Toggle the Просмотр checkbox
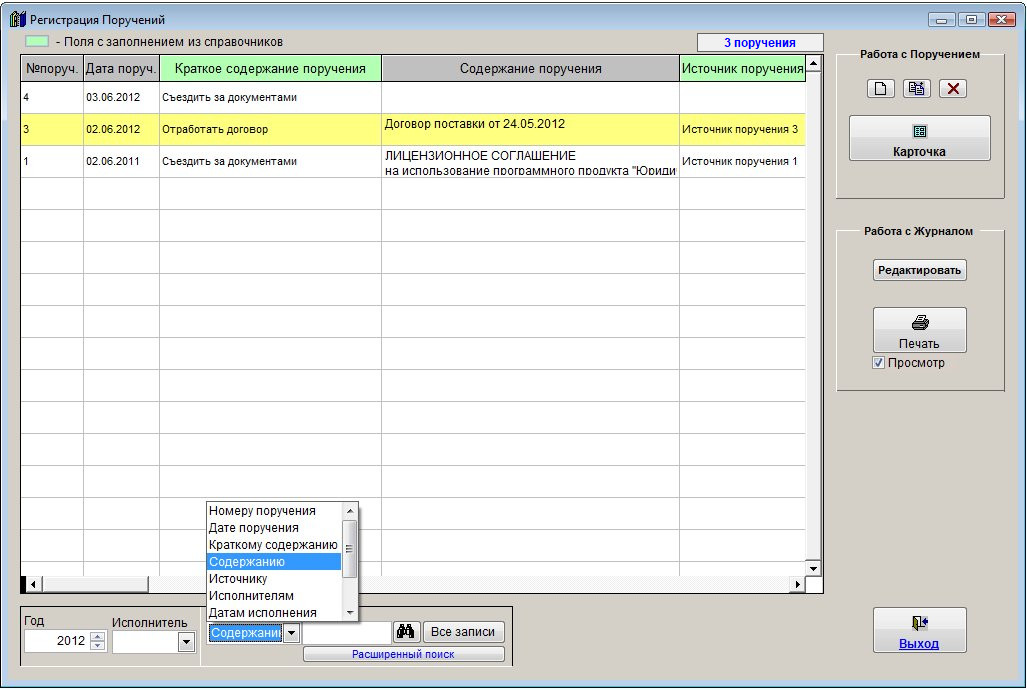This screenshot has width=1027, height=690. click(878, 363)
